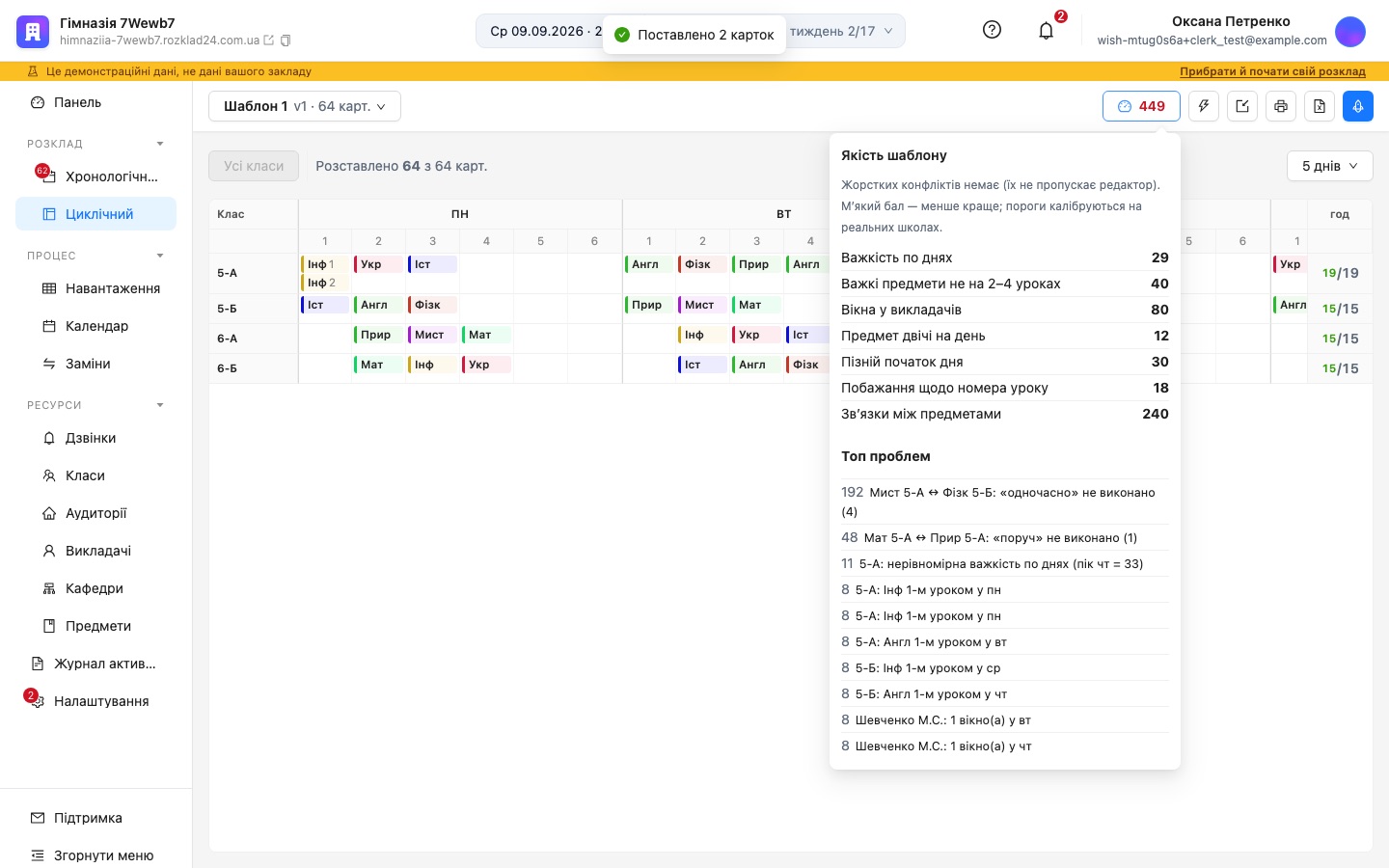Click Згорнути меню to collapse sidebar
The width and height of the screenshot is (1389, 868).
[95, 855]
